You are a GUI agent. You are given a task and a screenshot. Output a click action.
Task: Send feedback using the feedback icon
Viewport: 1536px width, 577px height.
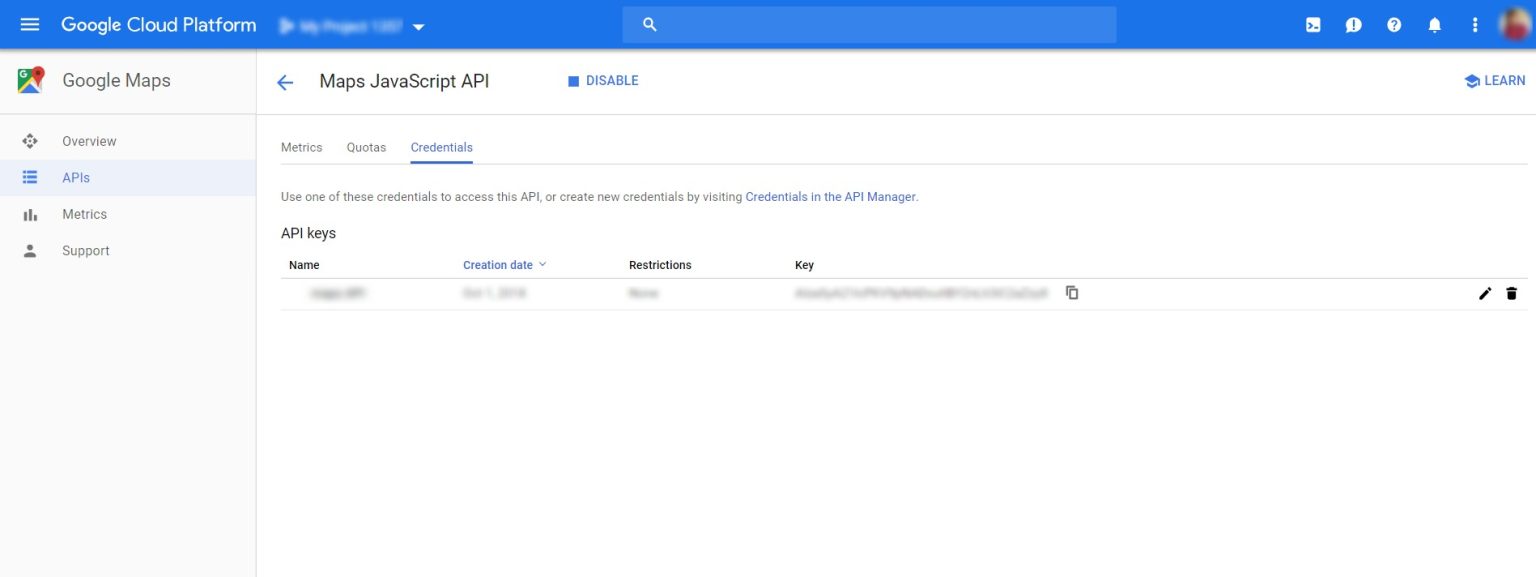pos(1353,24)
